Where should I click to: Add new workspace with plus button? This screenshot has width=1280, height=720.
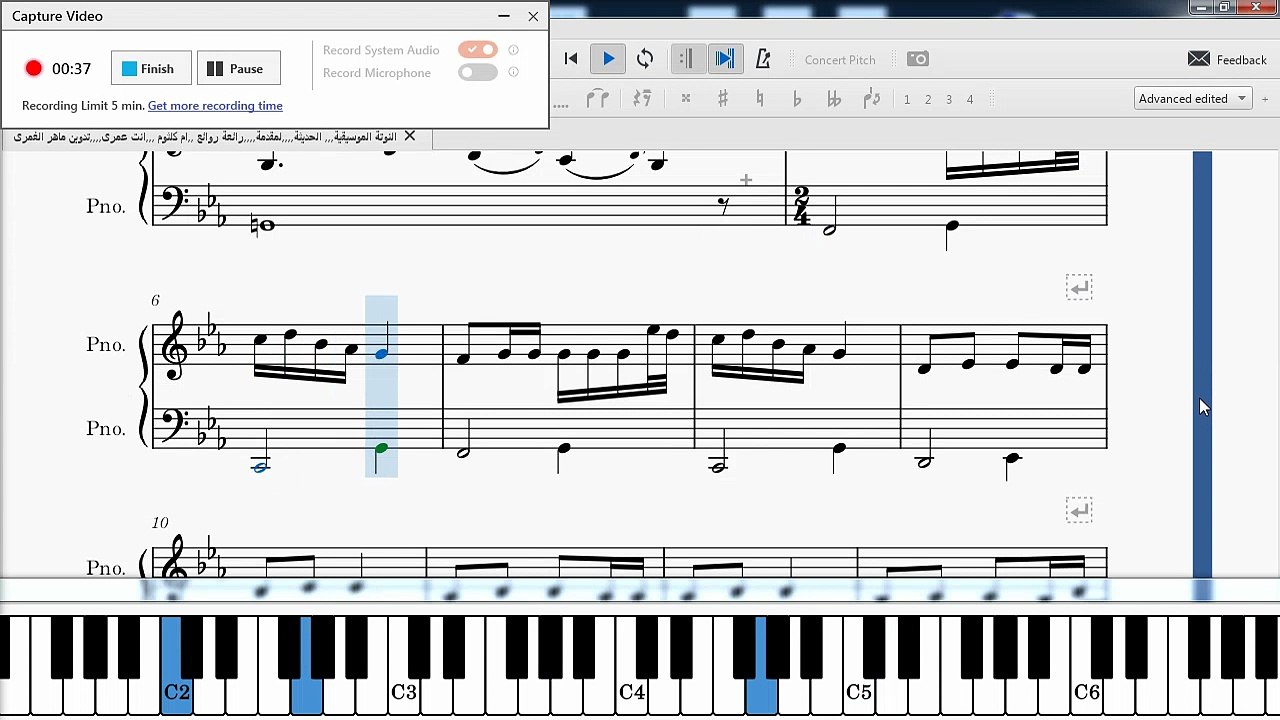[1265, 99]
